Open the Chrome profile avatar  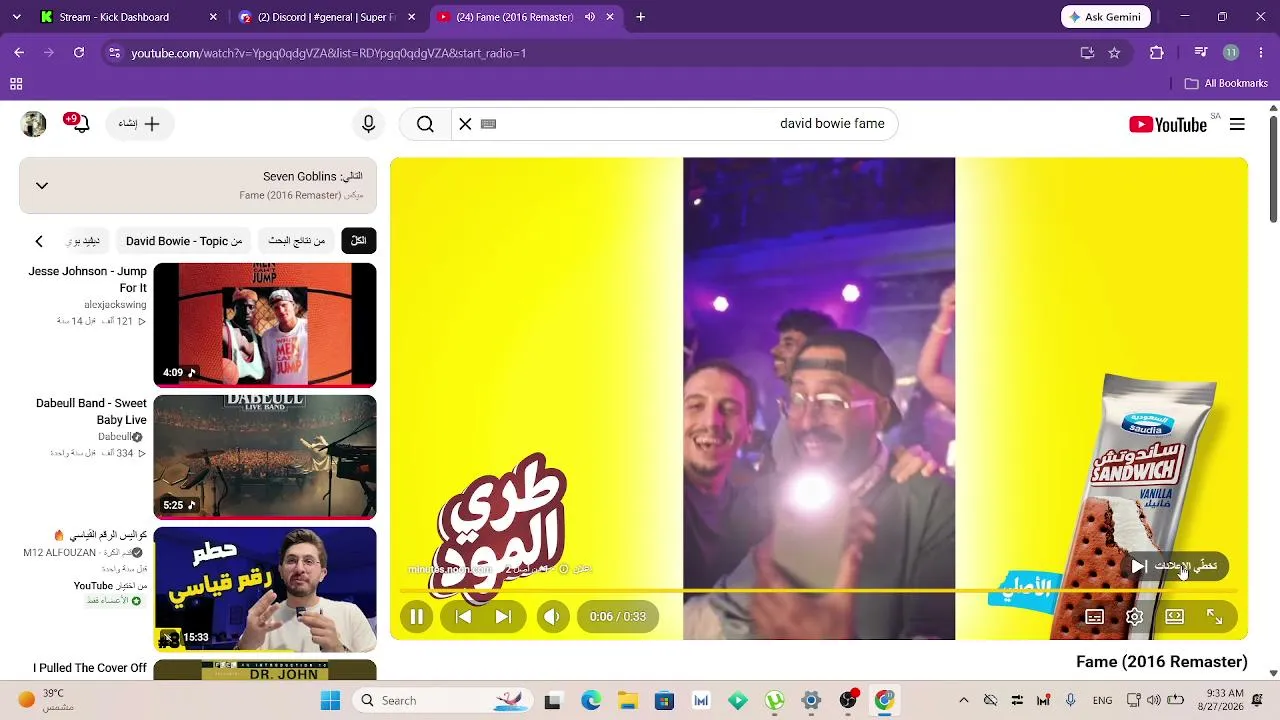click(1231, 53)
